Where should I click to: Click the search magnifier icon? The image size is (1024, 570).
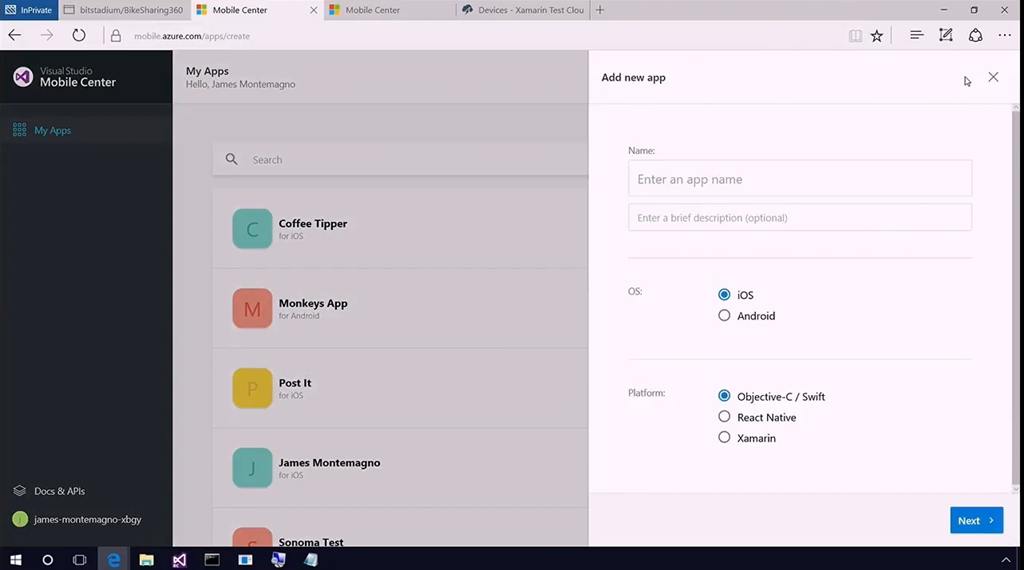click(232, 159)
